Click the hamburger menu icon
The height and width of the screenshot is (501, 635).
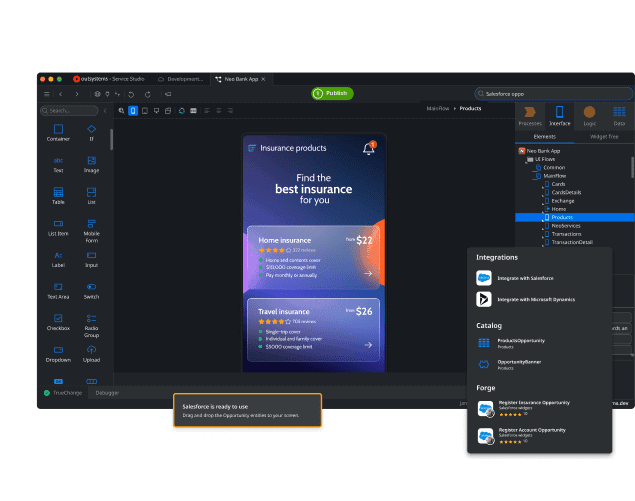47,94
